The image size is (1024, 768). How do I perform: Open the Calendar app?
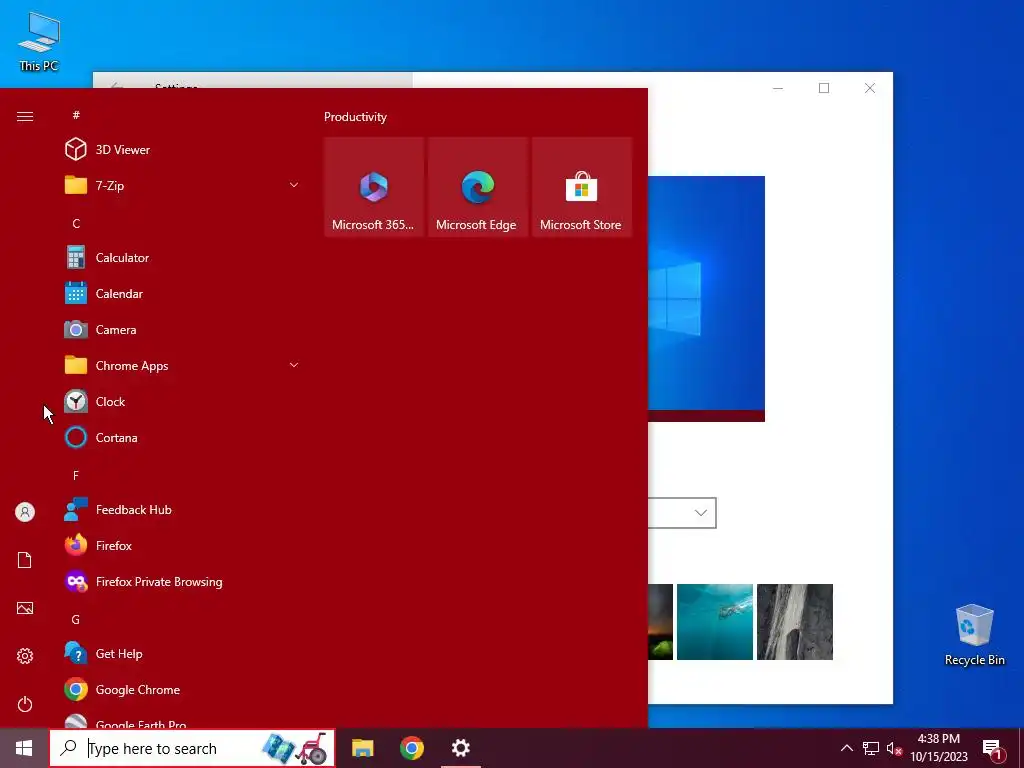click(x=182, y=293)
